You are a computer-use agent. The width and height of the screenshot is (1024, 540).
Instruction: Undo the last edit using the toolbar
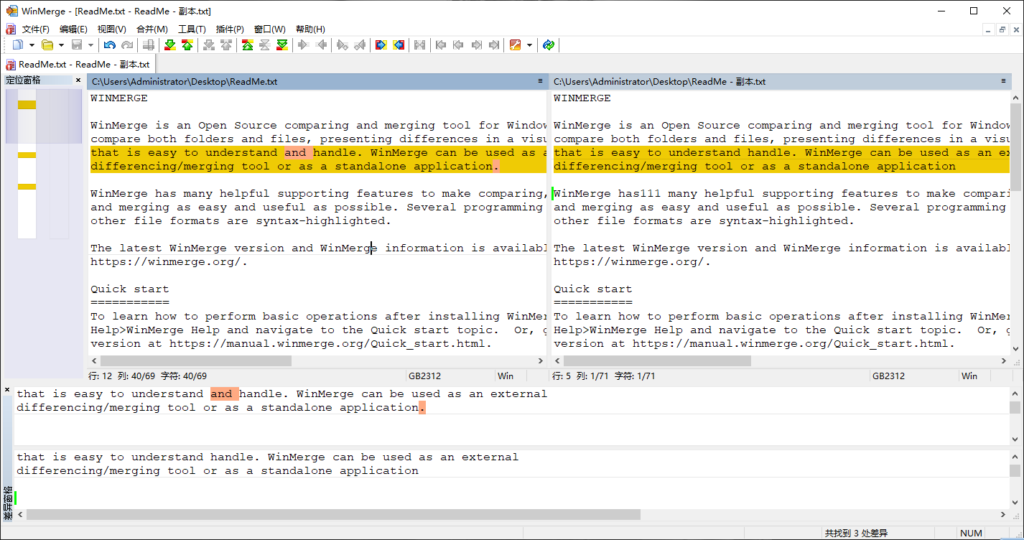[x=109, y=45]
